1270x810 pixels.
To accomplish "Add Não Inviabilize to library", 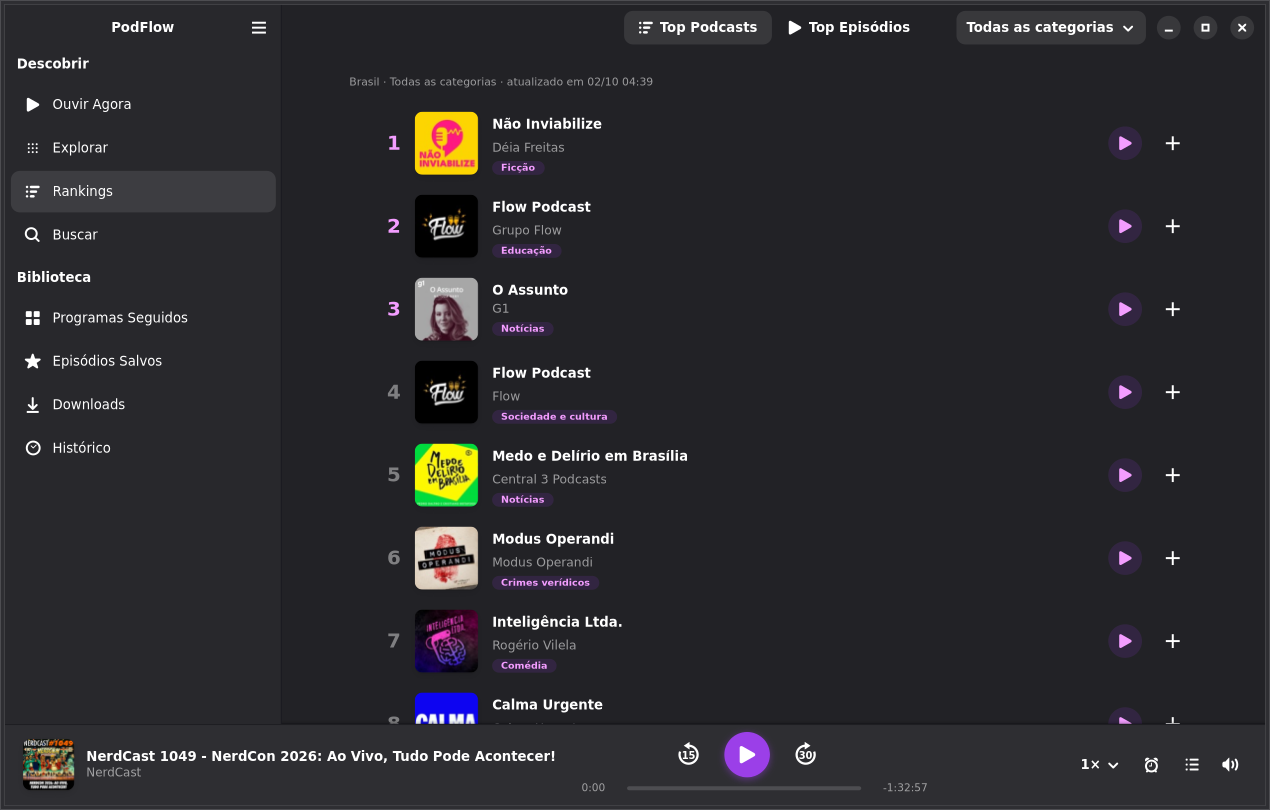I will pyautogui.click(x=1173, y=143).
